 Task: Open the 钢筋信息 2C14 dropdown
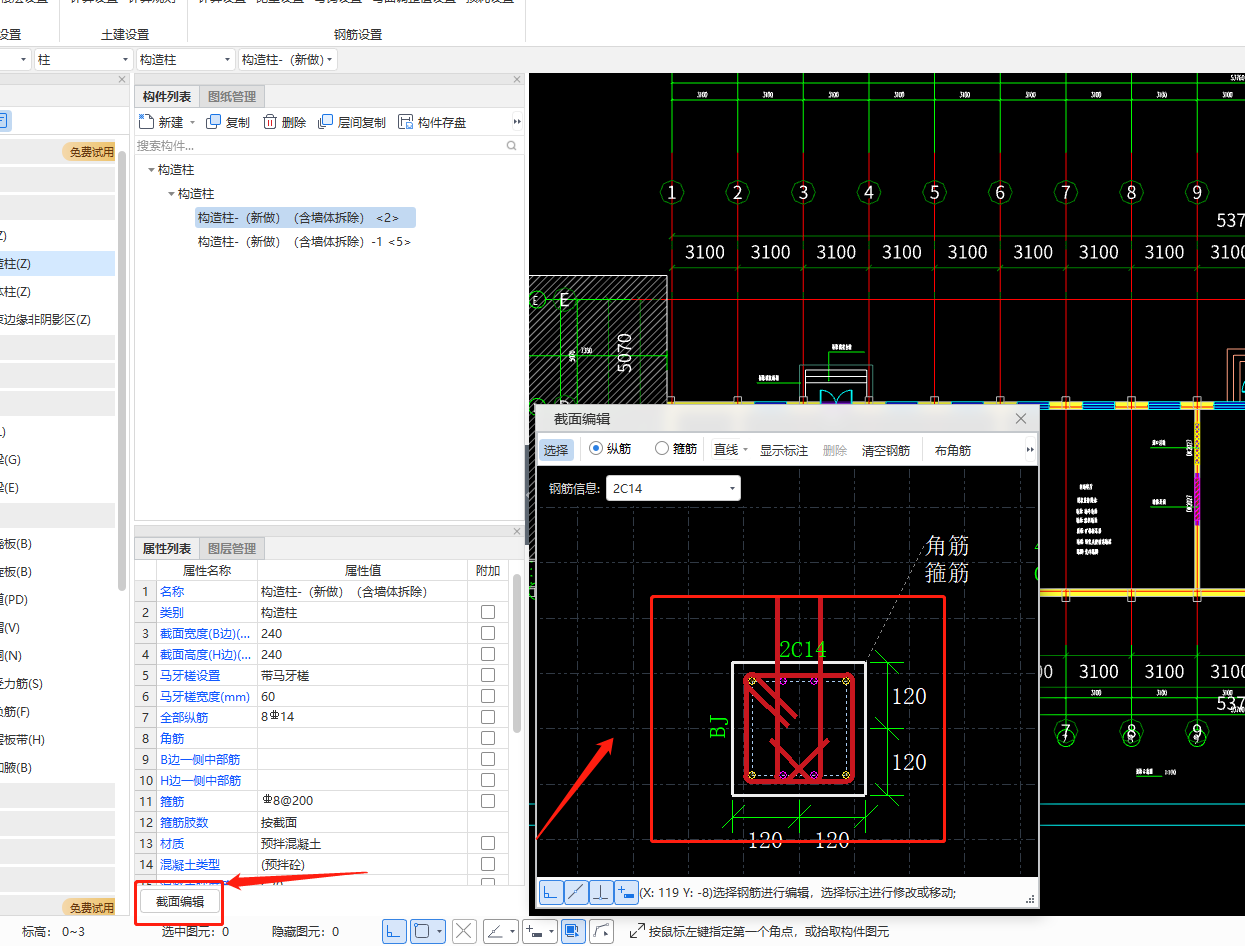click(732, 489)
